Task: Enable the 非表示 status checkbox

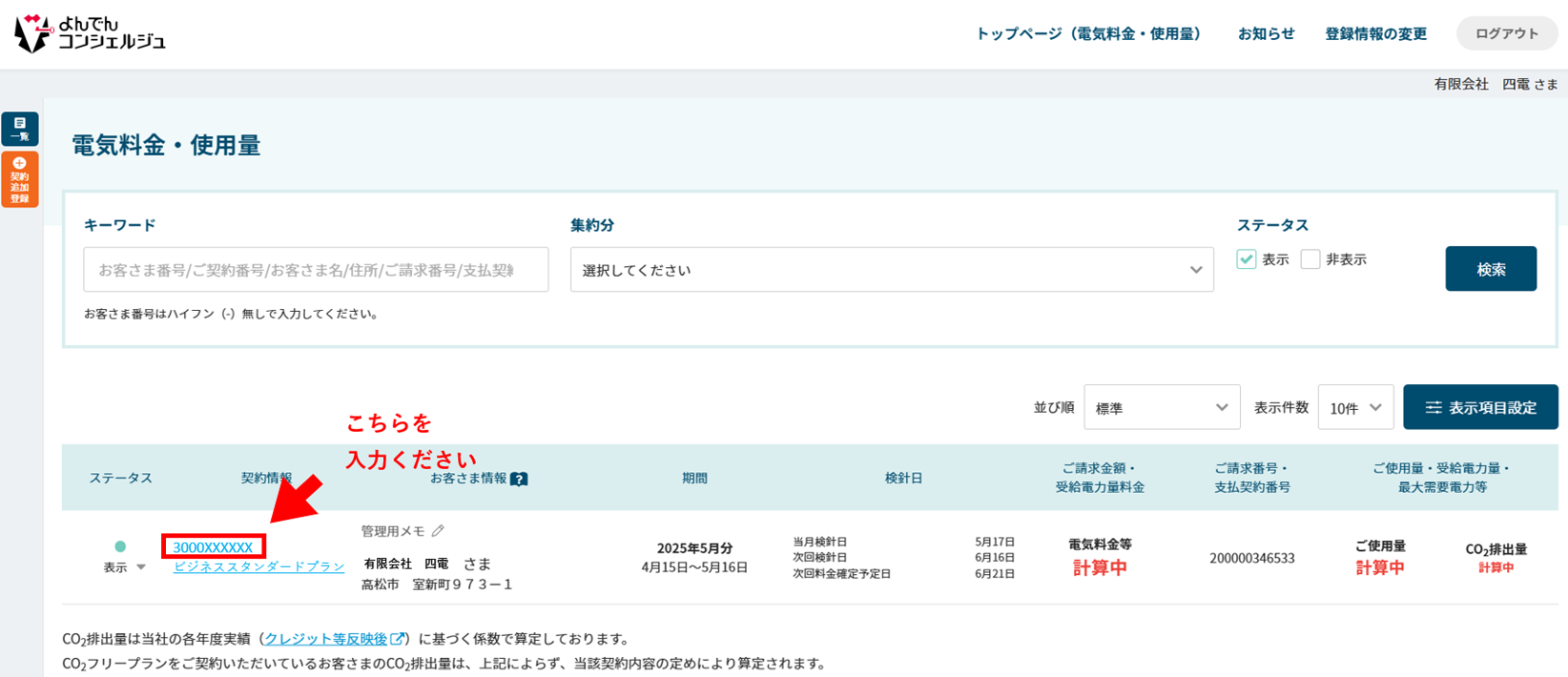Action: 1310,259
